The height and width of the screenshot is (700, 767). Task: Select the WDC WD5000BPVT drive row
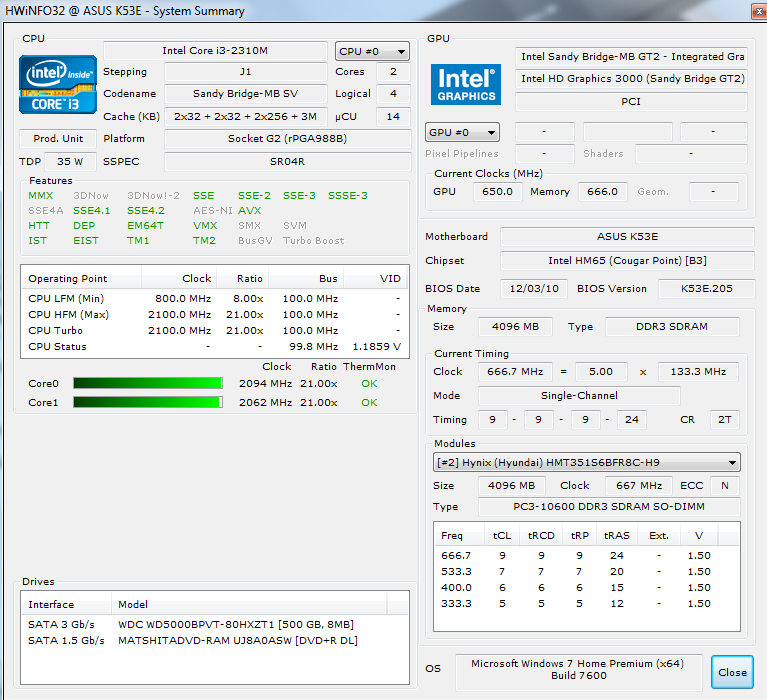tap(214, 625)
